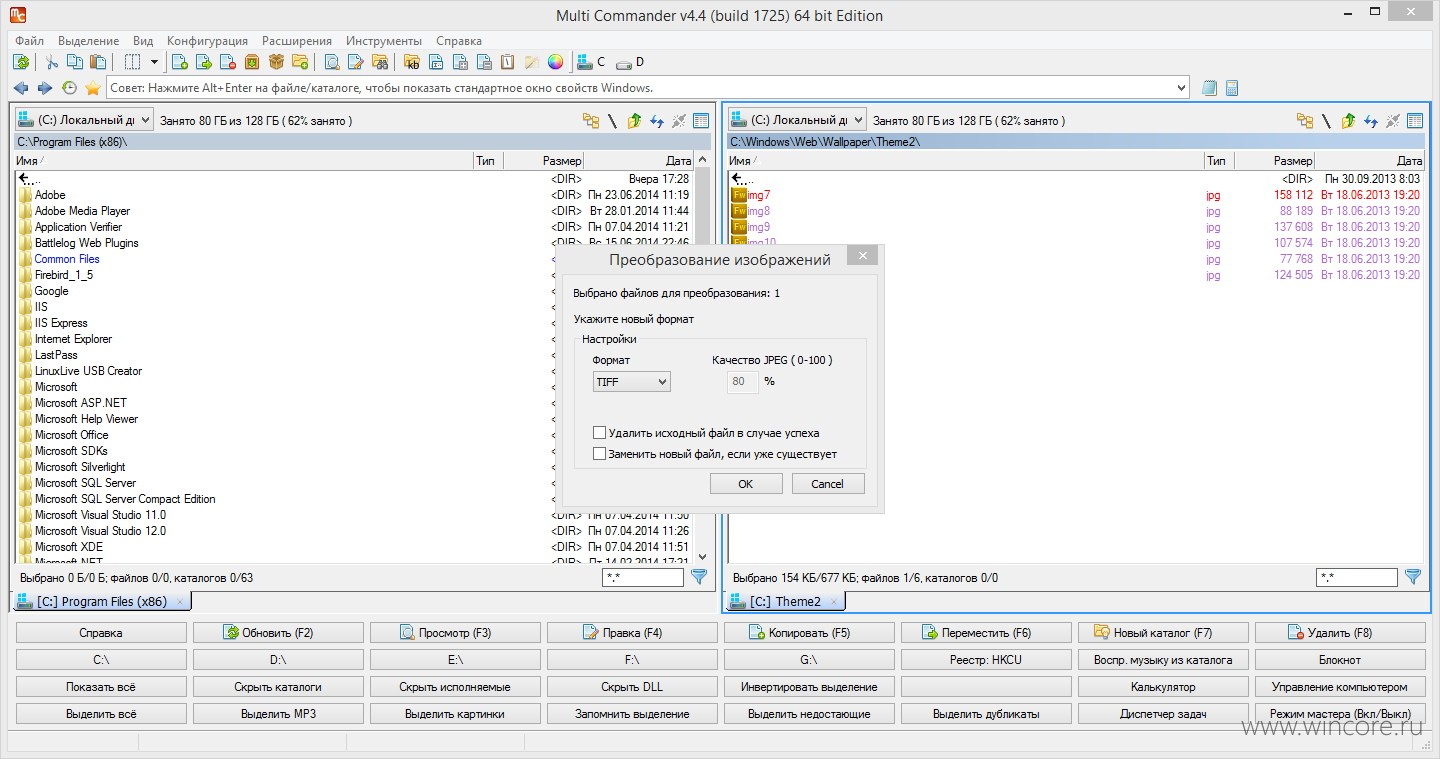This screenshot has width=1440, height=759.
Task: Select the [C:] Program Files (x86) tab
Action: [x=101, y=601]
